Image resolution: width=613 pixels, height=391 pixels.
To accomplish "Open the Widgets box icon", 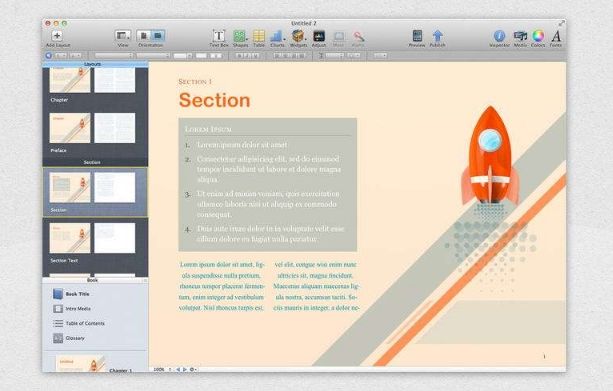I will 298,36.
